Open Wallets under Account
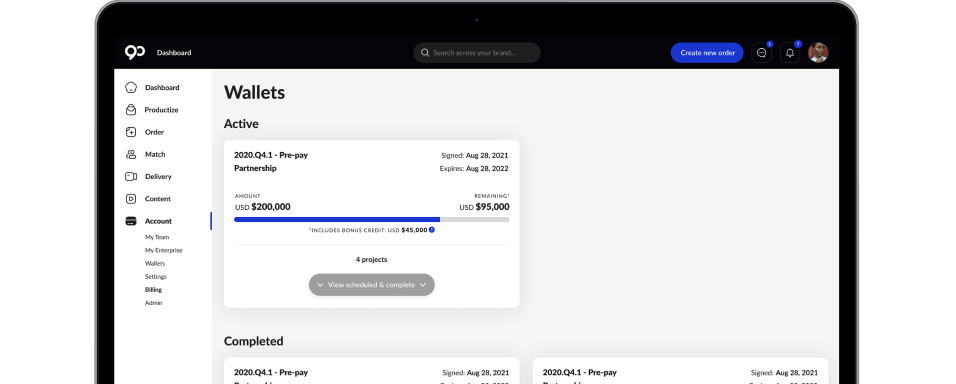This screenshot has height=384, width=956. click(x=155, y=264)
